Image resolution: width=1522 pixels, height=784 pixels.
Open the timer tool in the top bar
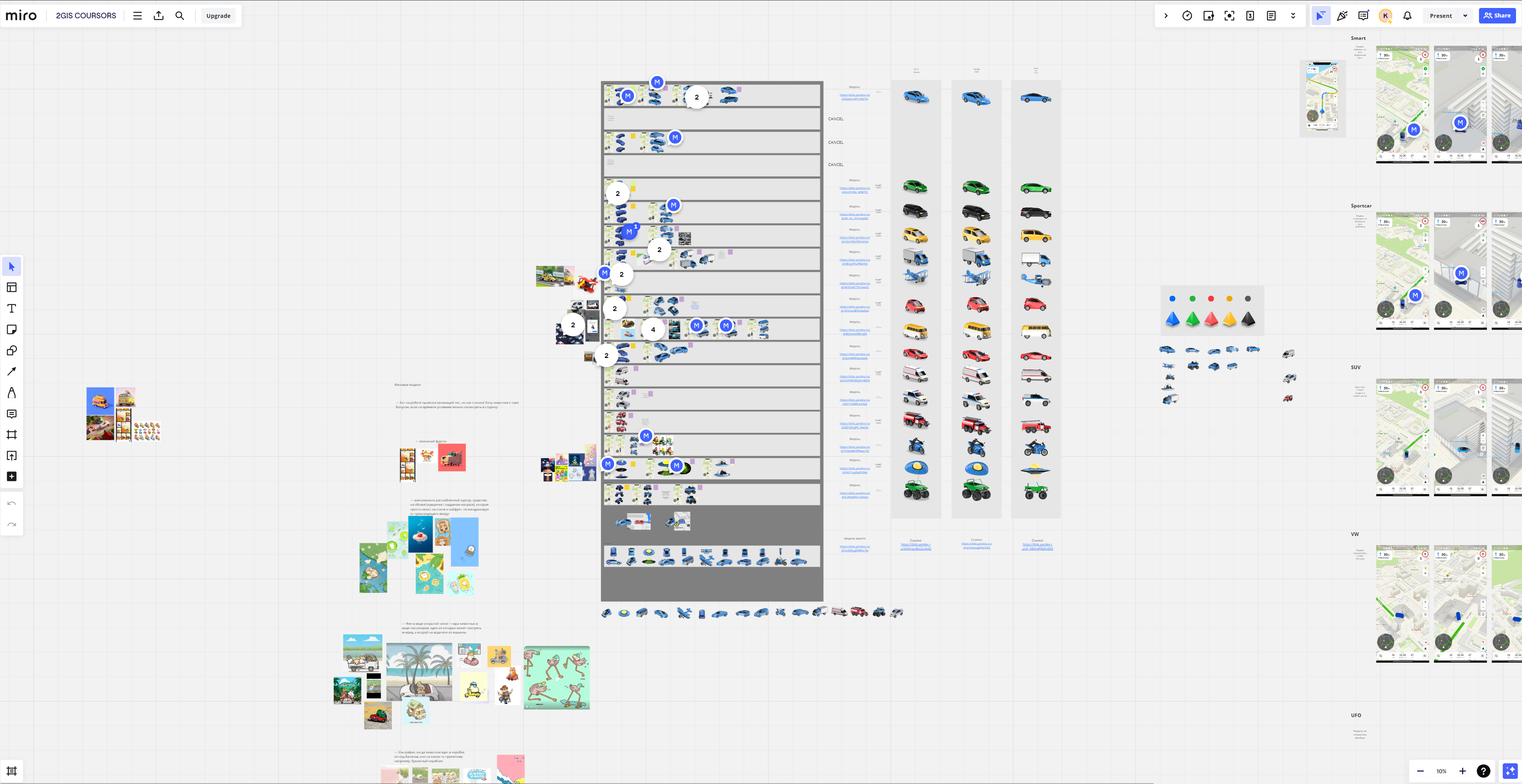click(1187, 16)
